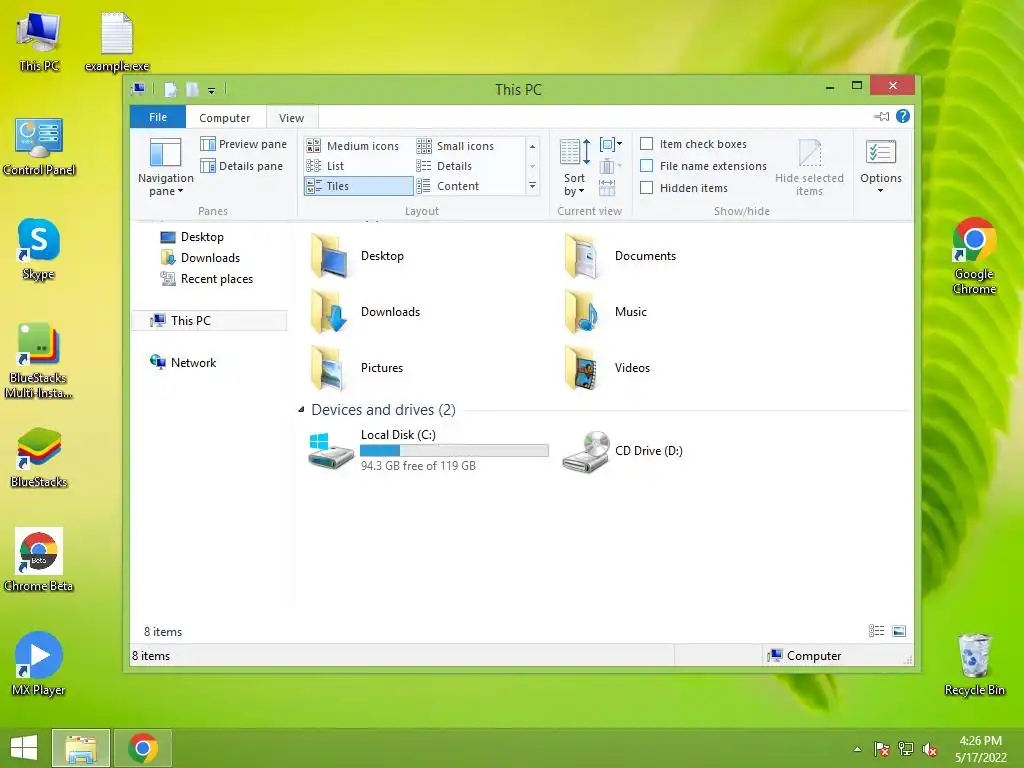Collapse the Devices and drives group
1024x768 pixels.
click(301, 409)
